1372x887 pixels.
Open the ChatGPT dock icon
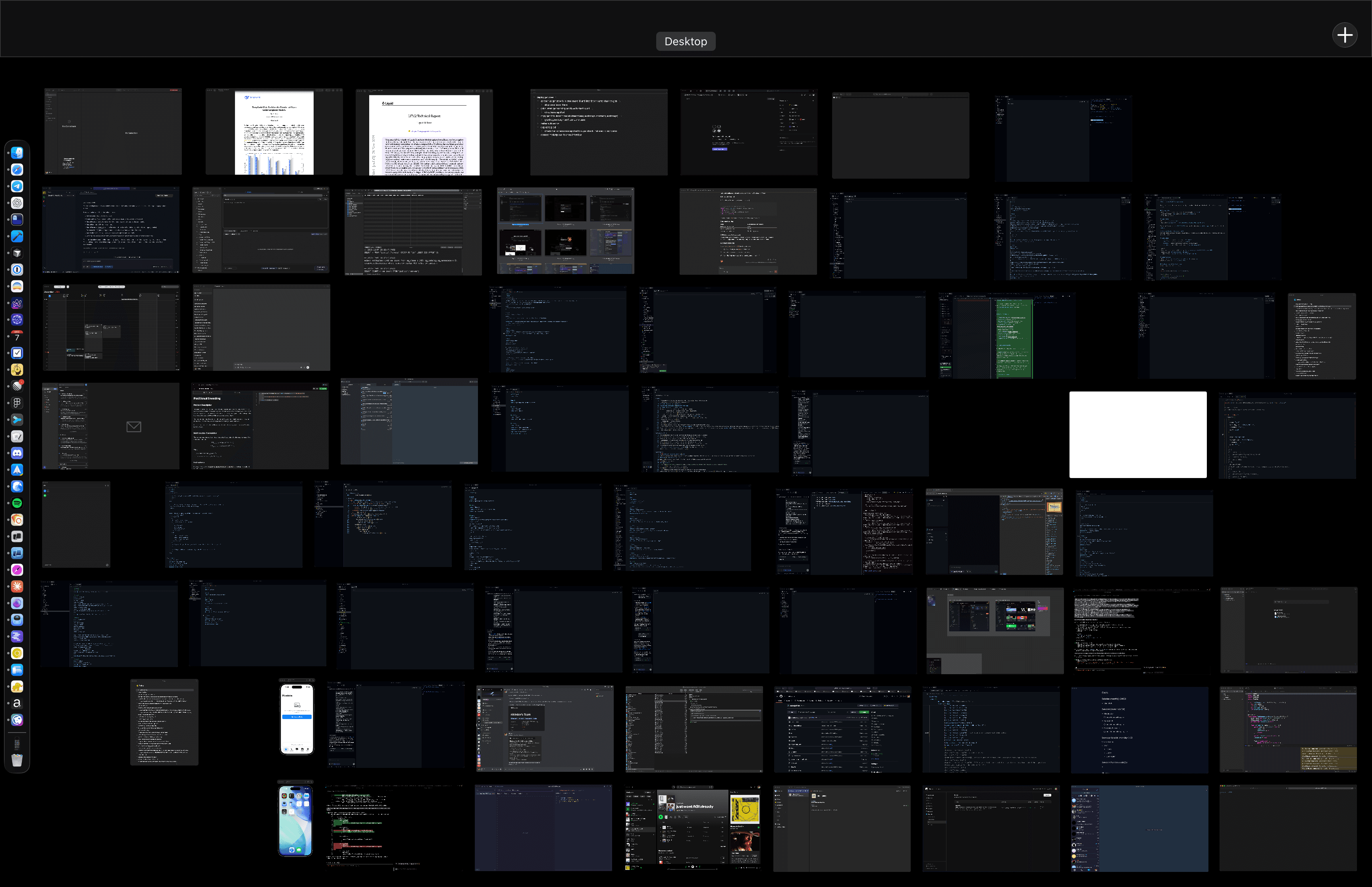pyautogui.click(x=17, y=203)
